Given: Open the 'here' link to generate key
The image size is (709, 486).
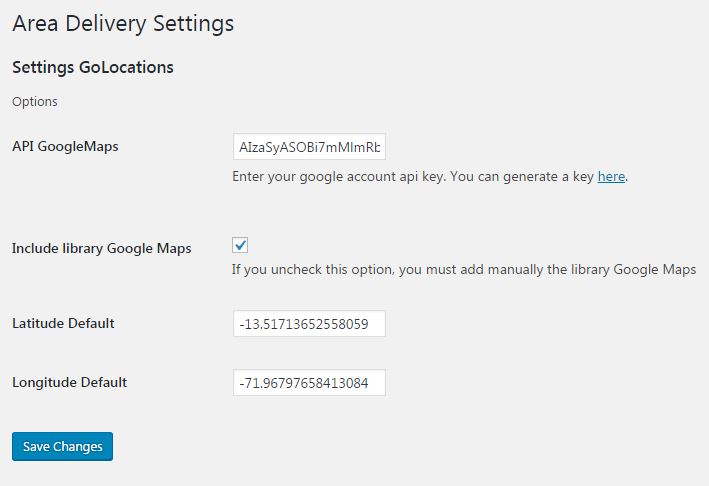Looking at the screenshot, I should [611, 176].
